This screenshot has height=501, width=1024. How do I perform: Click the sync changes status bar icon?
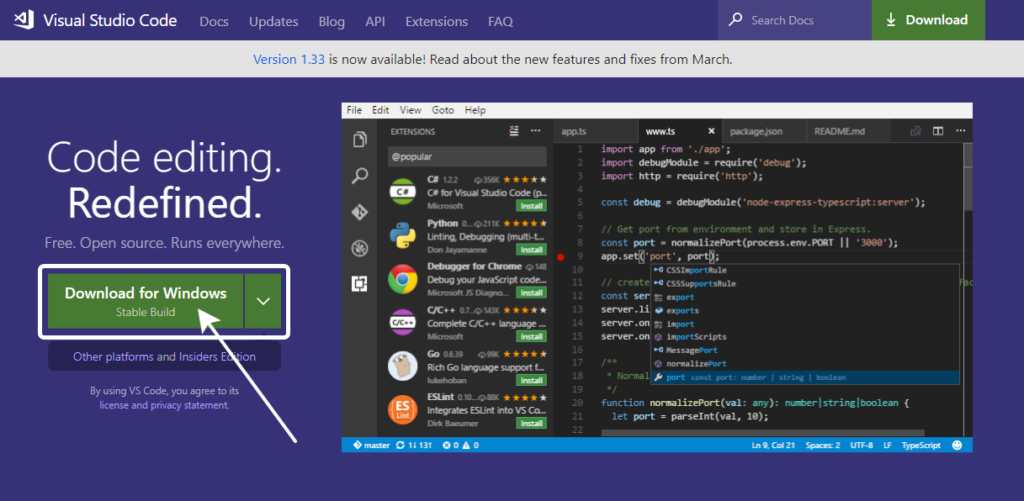401,445
